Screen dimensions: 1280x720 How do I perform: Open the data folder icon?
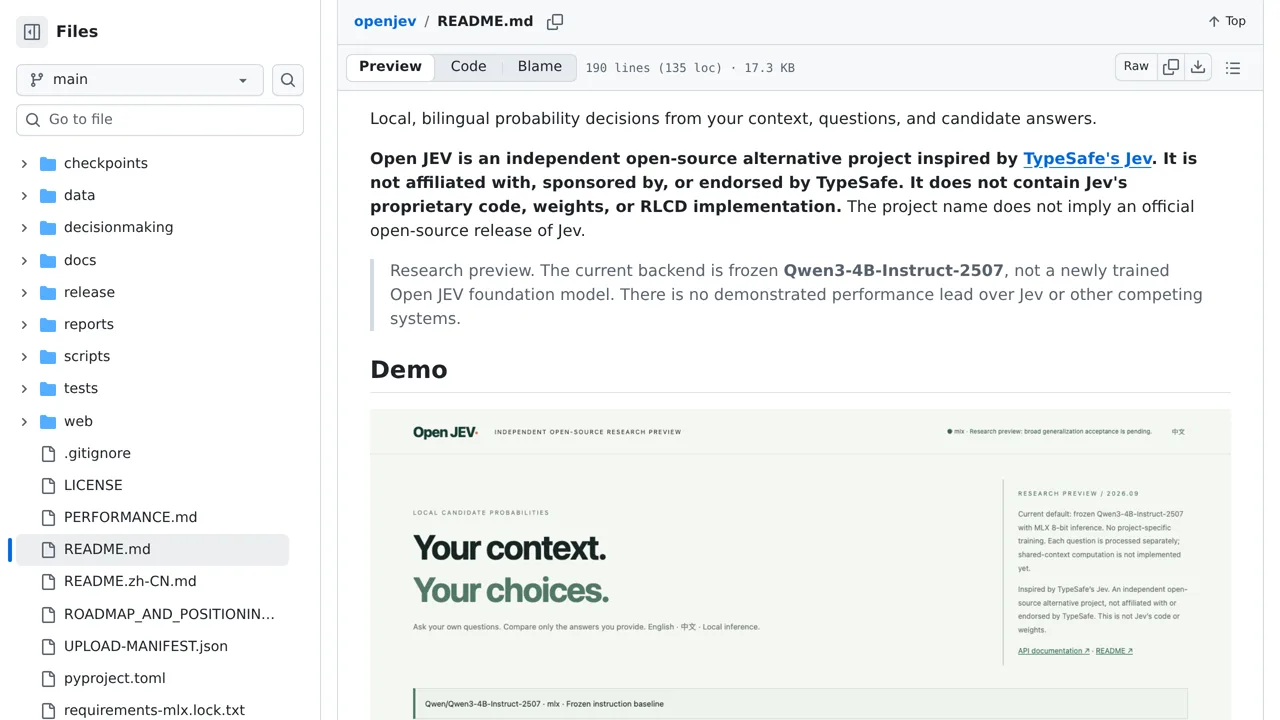(48, 195)
